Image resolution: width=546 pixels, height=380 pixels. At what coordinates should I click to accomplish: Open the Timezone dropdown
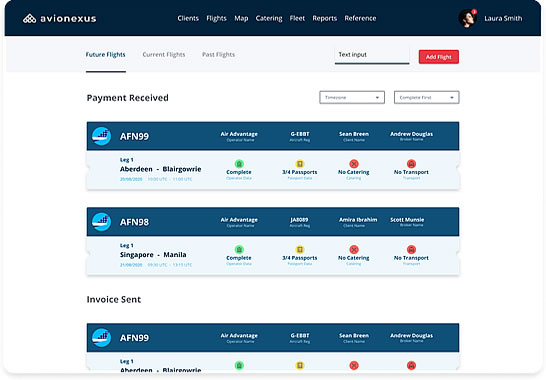[352, 98]
